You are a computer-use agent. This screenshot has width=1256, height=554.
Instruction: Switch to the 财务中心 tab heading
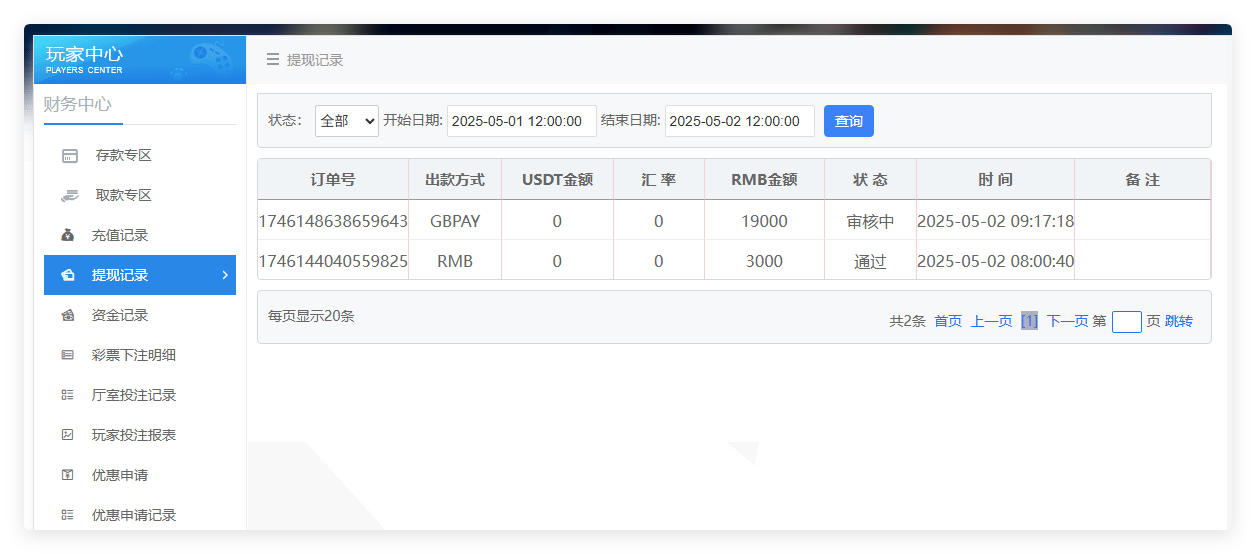78,104
